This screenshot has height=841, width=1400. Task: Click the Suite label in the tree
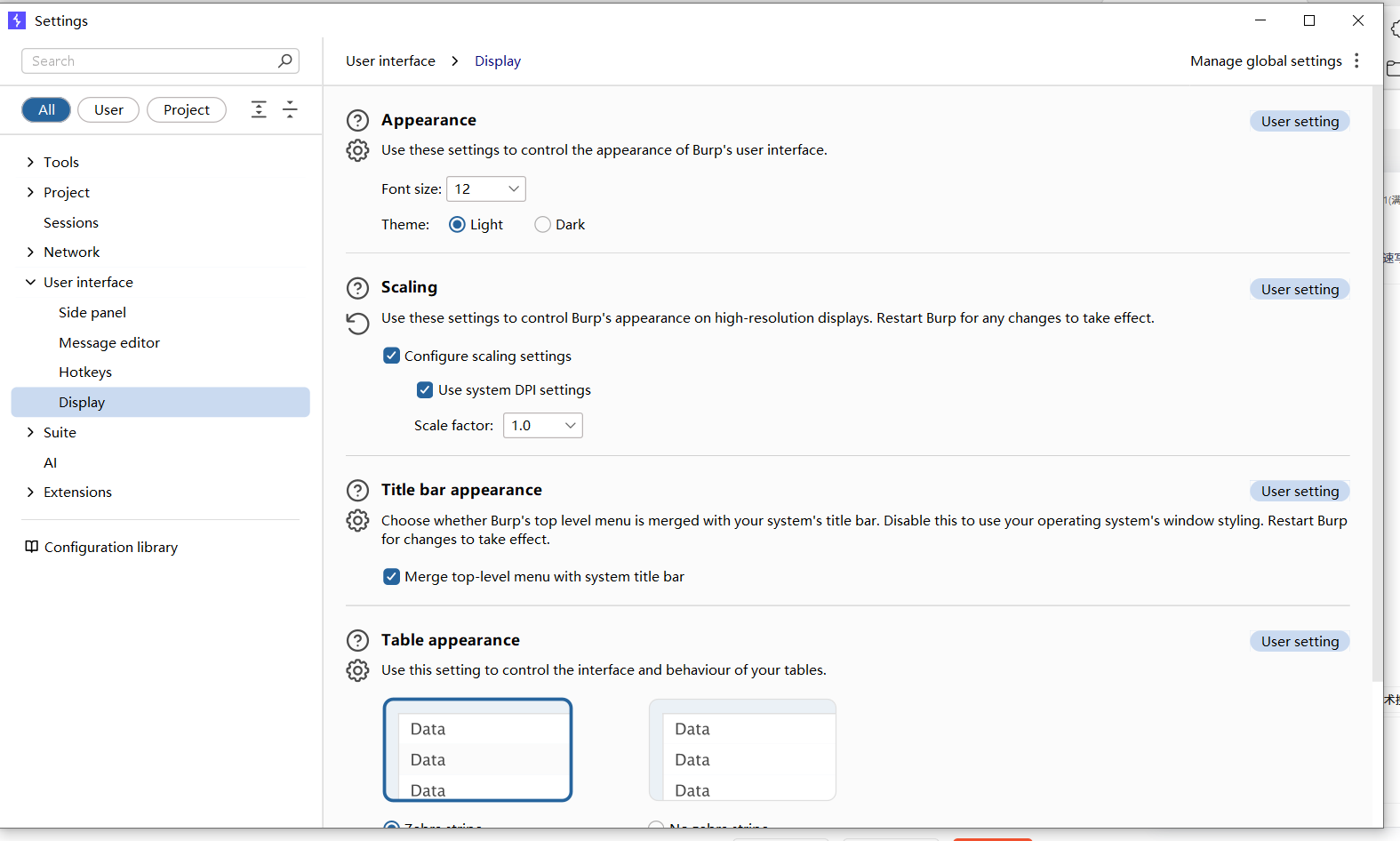(x=60, y=432)
